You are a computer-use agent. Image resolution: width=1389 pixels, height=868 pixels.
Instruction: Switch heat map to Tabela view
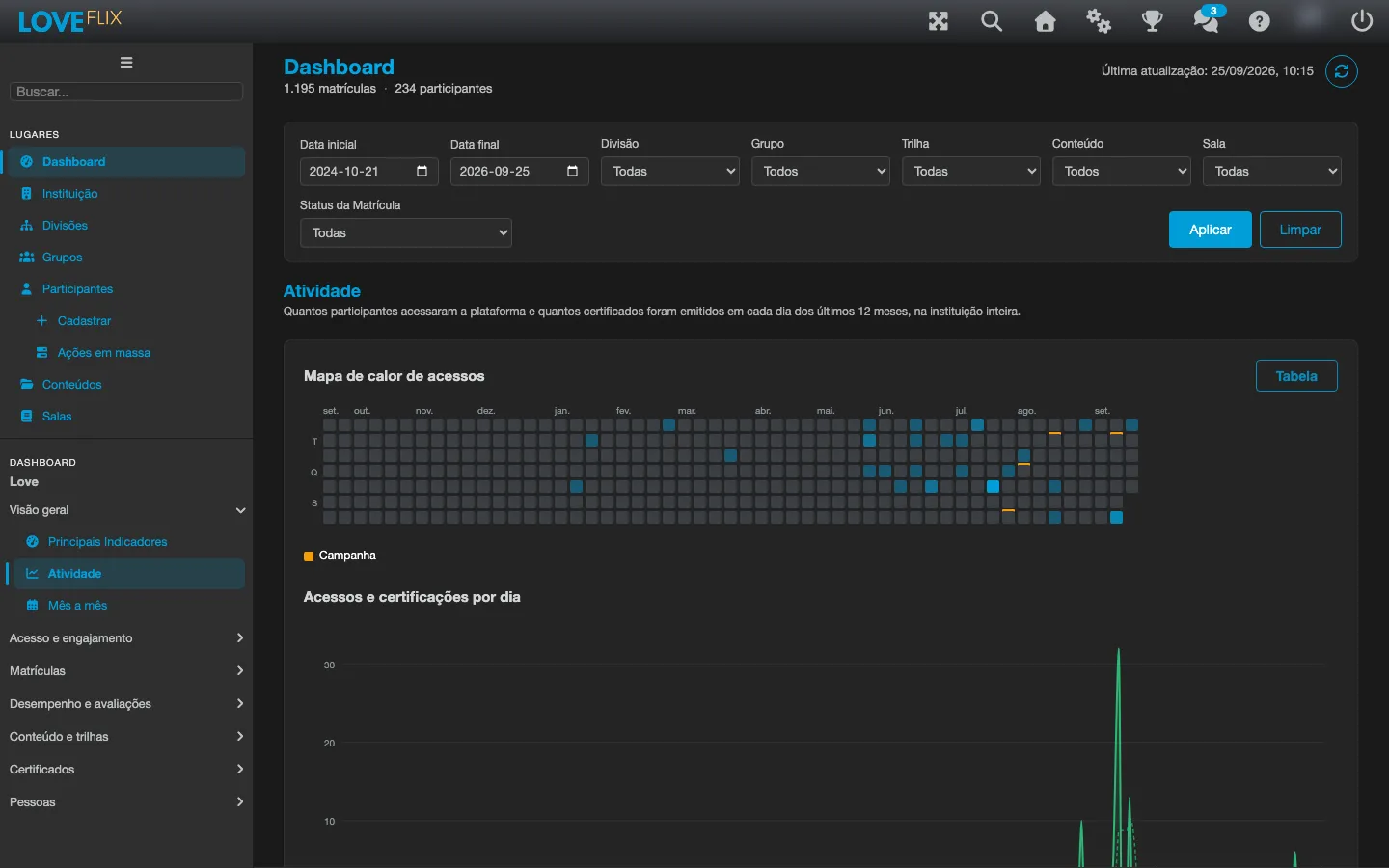click(1296, 376)
